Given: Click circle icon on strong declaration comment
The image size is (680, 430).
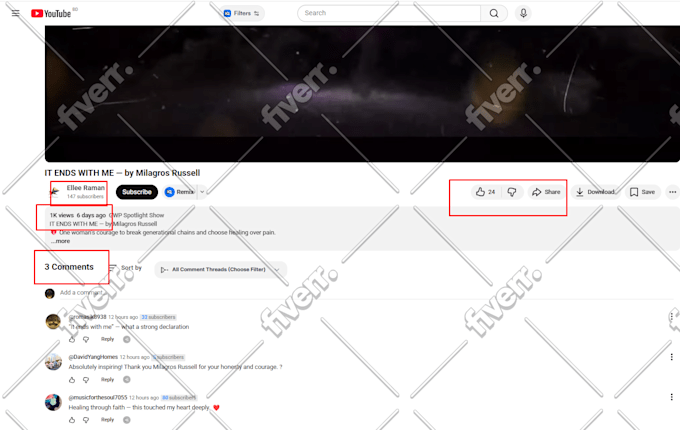Looking at the screenshot, I should coord(127,339).
